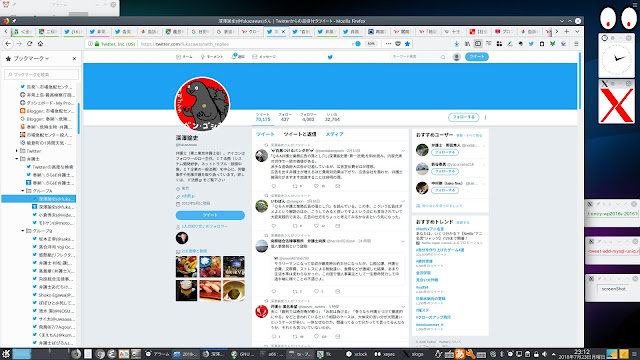
Task: Click the フォローする button on the profile
Action: [463, 117]
